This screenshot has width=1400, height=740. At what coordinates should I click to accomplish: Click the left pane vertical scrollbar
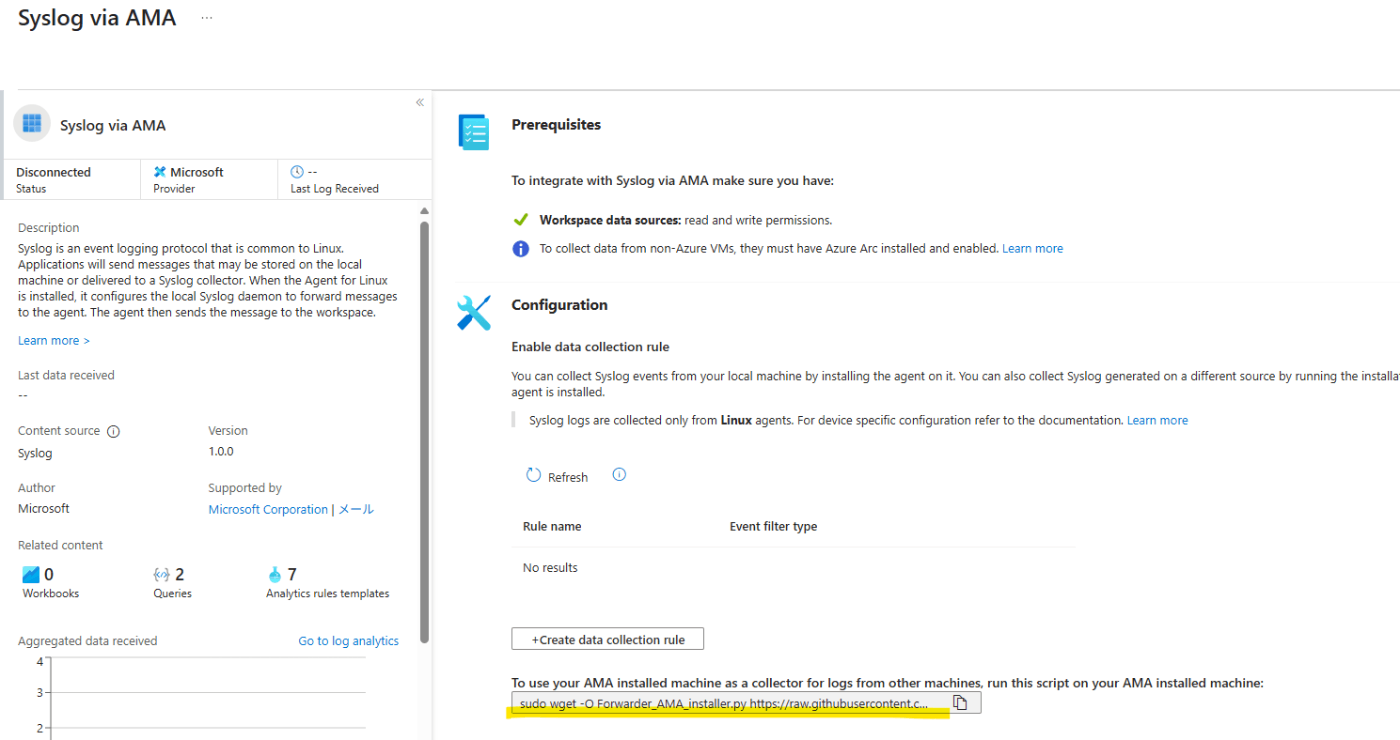424,430
